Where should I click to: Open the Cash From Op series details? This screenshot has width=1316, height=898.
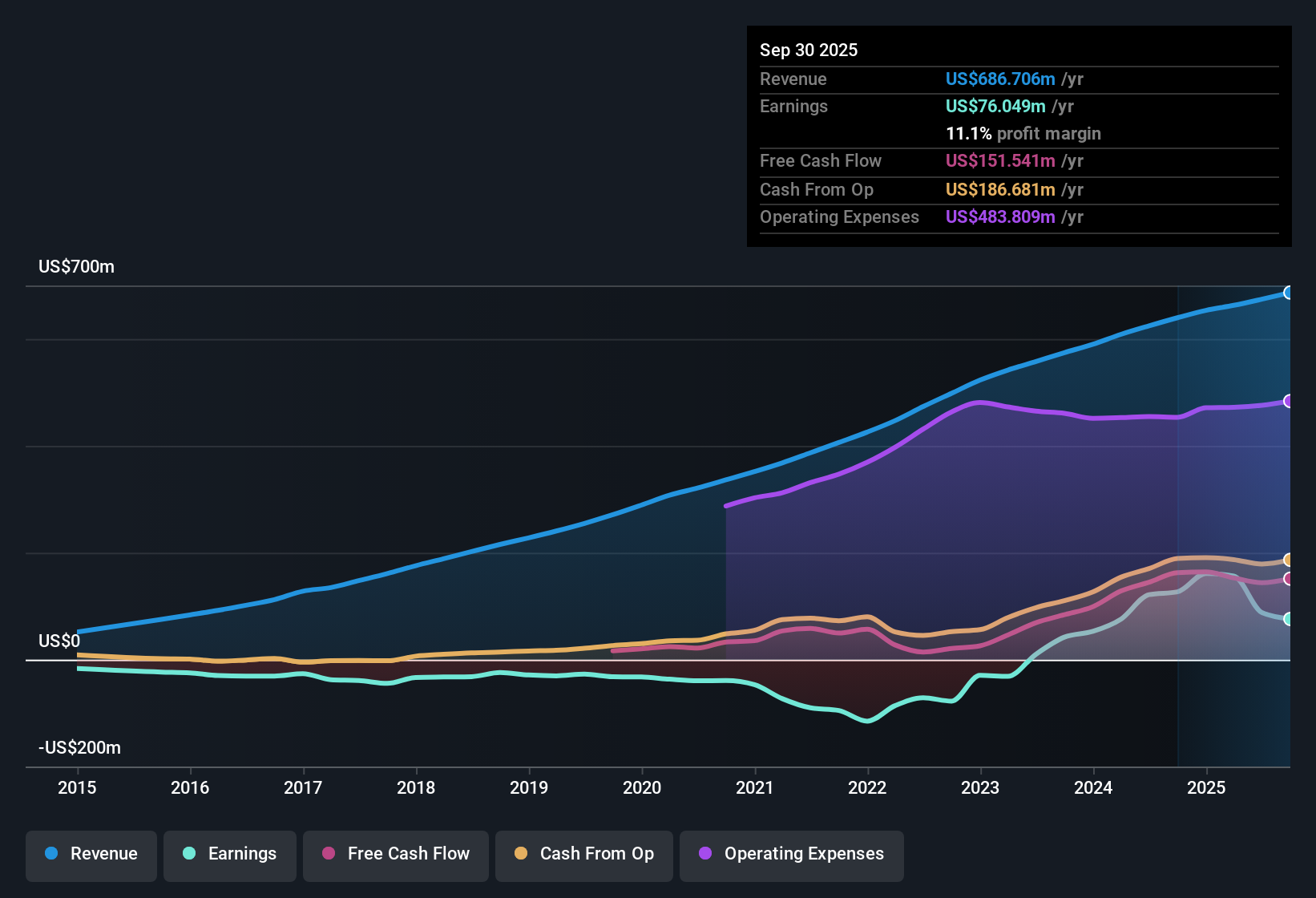coord(583,854)
